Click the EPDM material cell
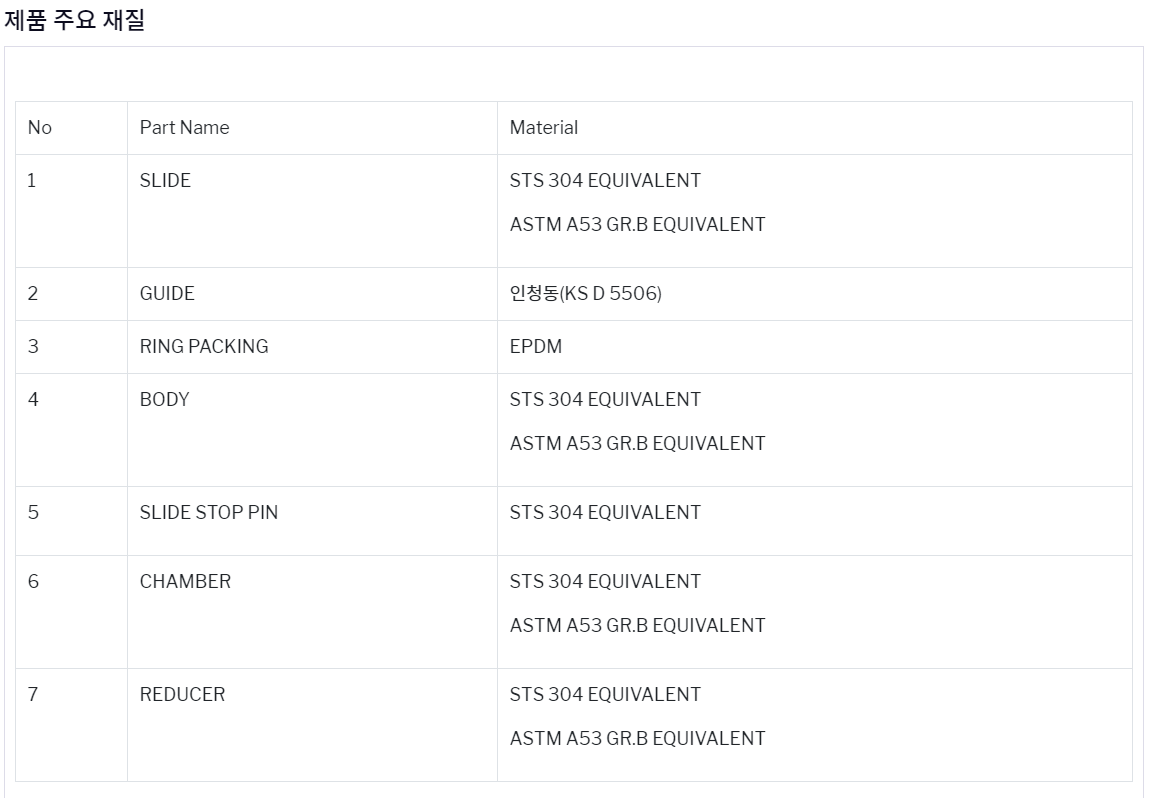 (x=815, y=347)
